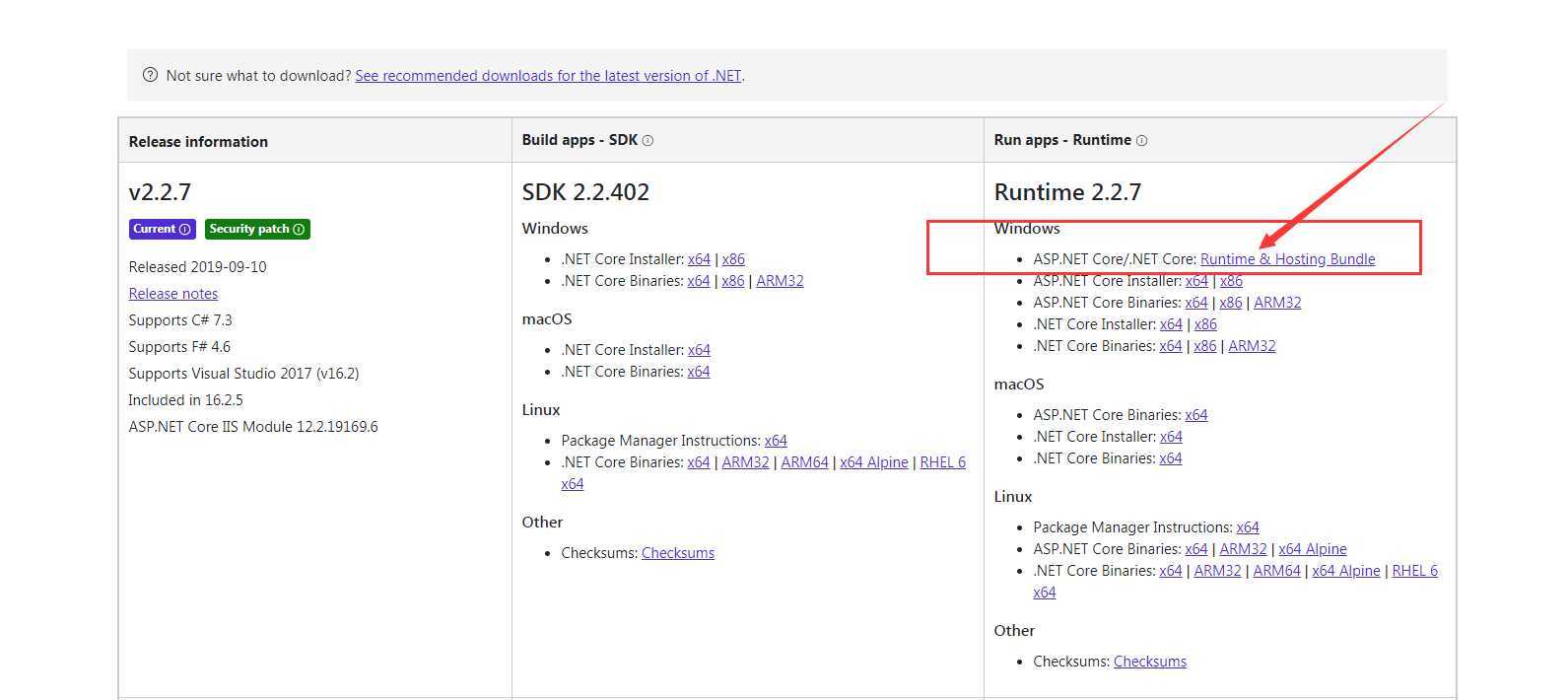
Task: Click SDK Windows .NET Core Binaries x64
Action: click(699, 281)
